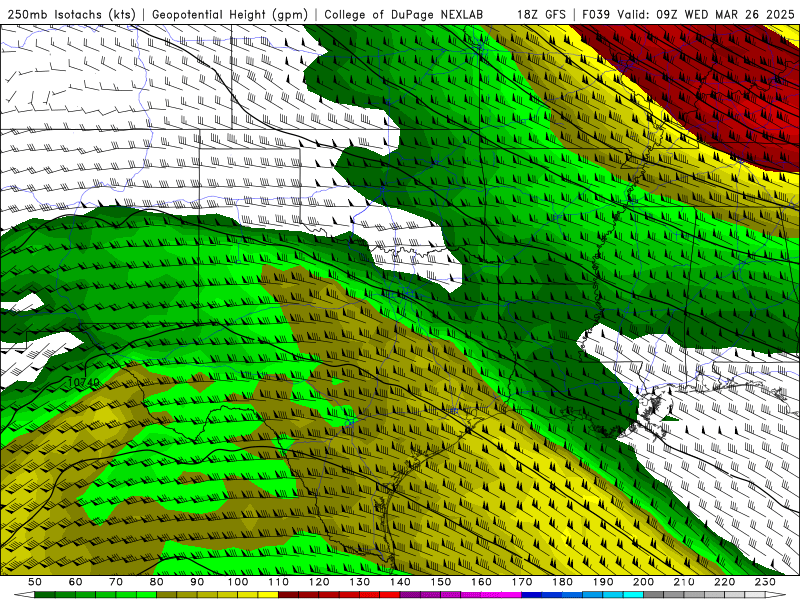800x600 pixels.
Task: Click the legend value '130'
Action: pyautogui.click(x=360, y=582)
